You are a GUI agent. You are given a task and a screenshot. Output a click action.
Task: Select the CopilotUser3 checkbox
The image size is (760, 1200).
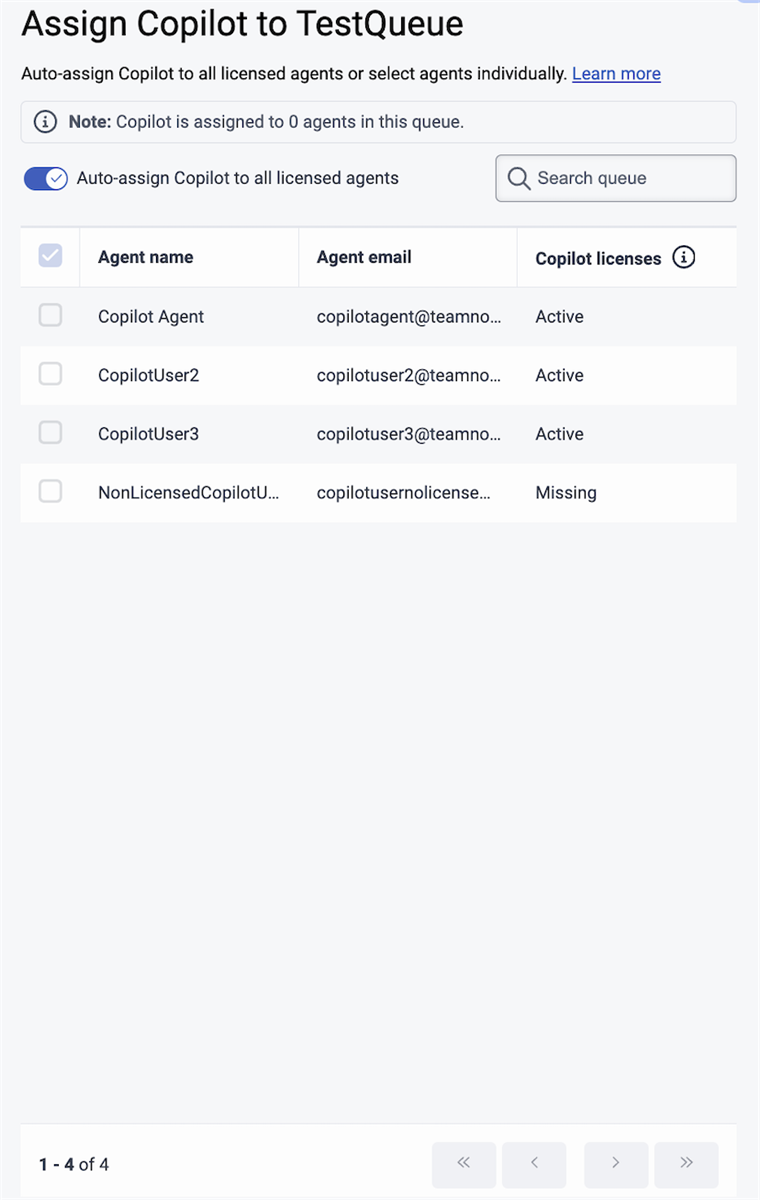(50, 434)
